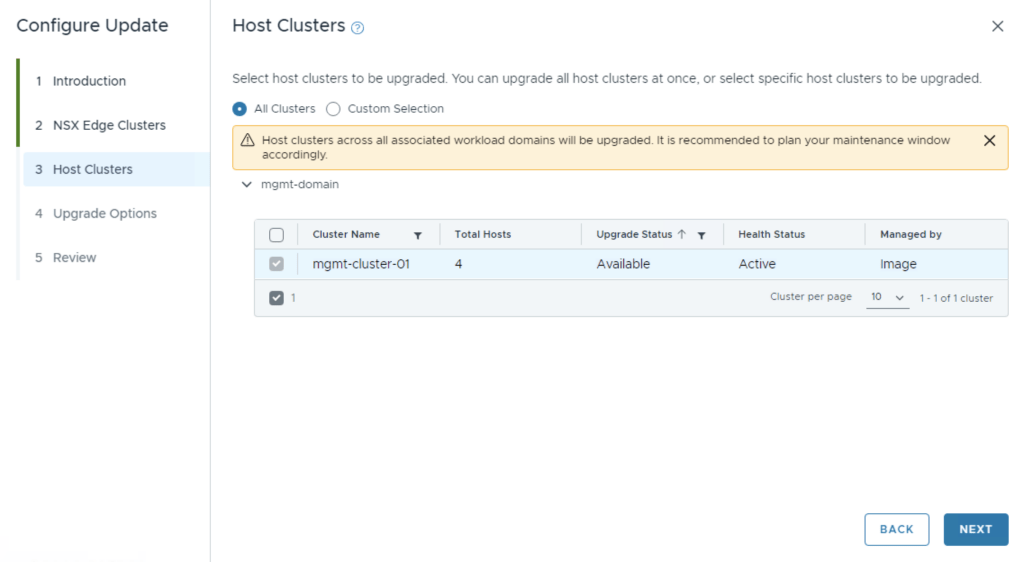Click the warning triangle icon in banner
Screen dimensions: 1024x562
247,141
